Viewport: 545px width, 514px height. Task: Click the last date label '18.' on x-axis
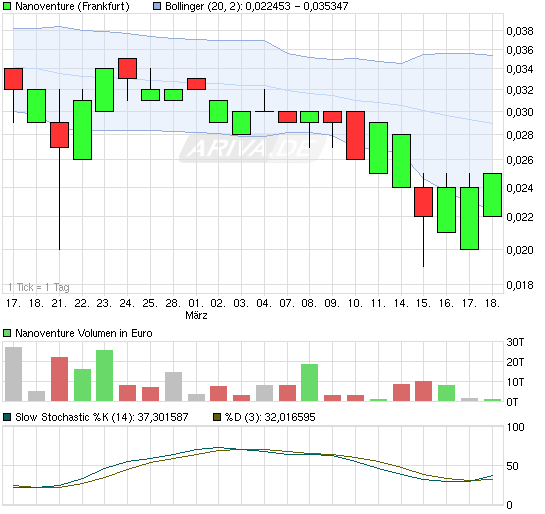click(x=493, y=303)
